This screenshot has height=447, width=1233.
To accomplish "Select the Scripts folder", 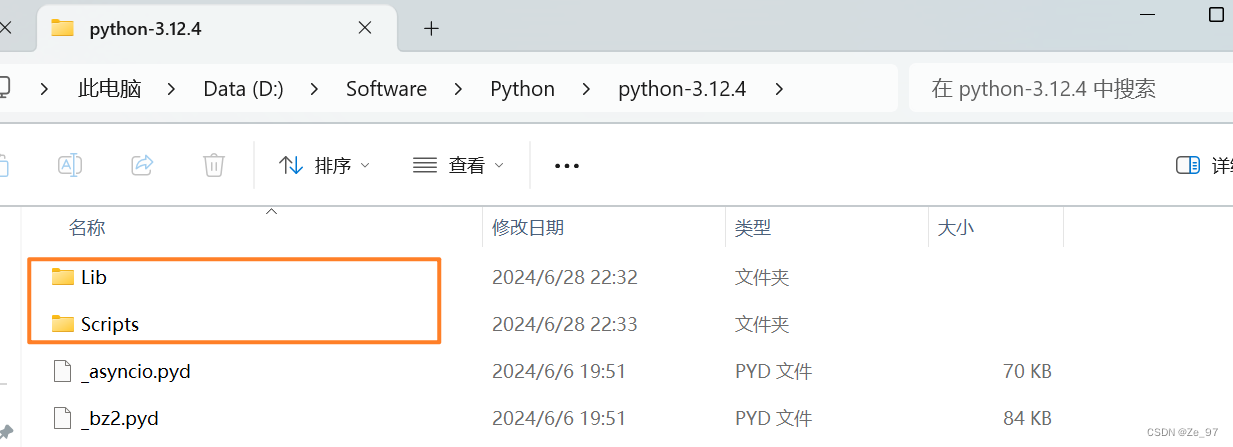I will (x=110, y=324).
